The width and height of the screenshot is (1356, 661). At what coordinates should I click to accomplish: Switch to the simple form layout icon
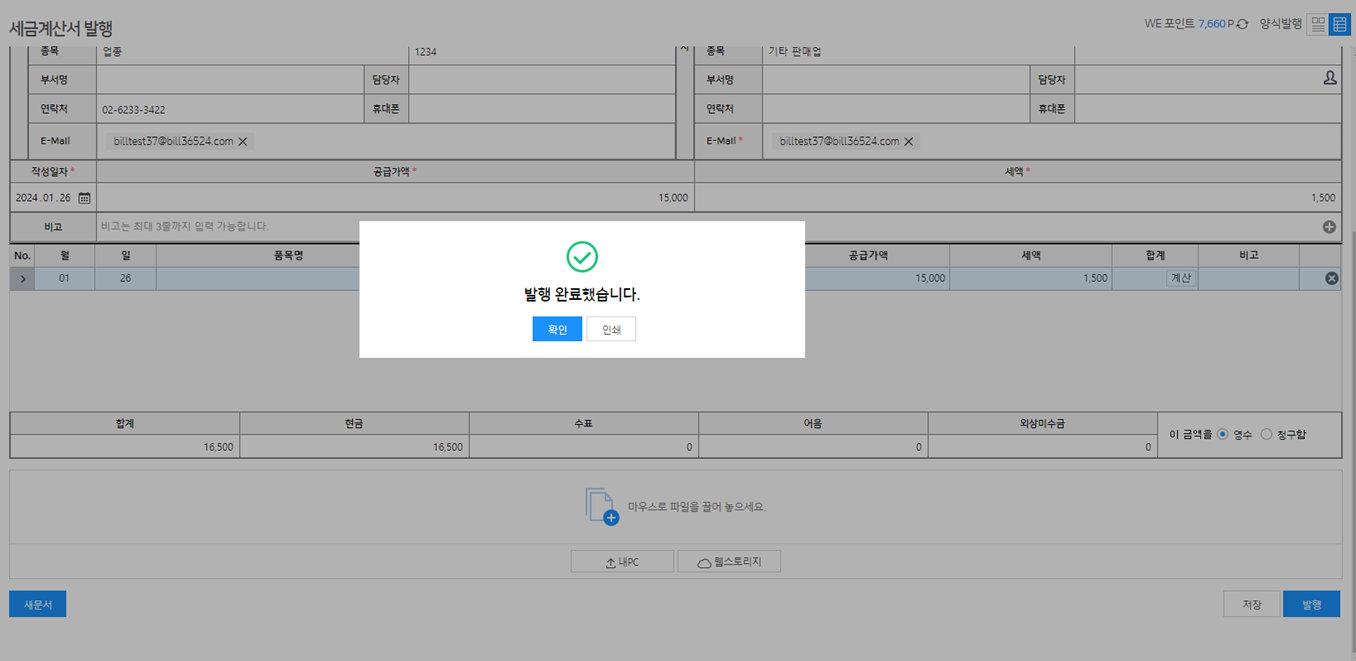(x=1318, y=25)
